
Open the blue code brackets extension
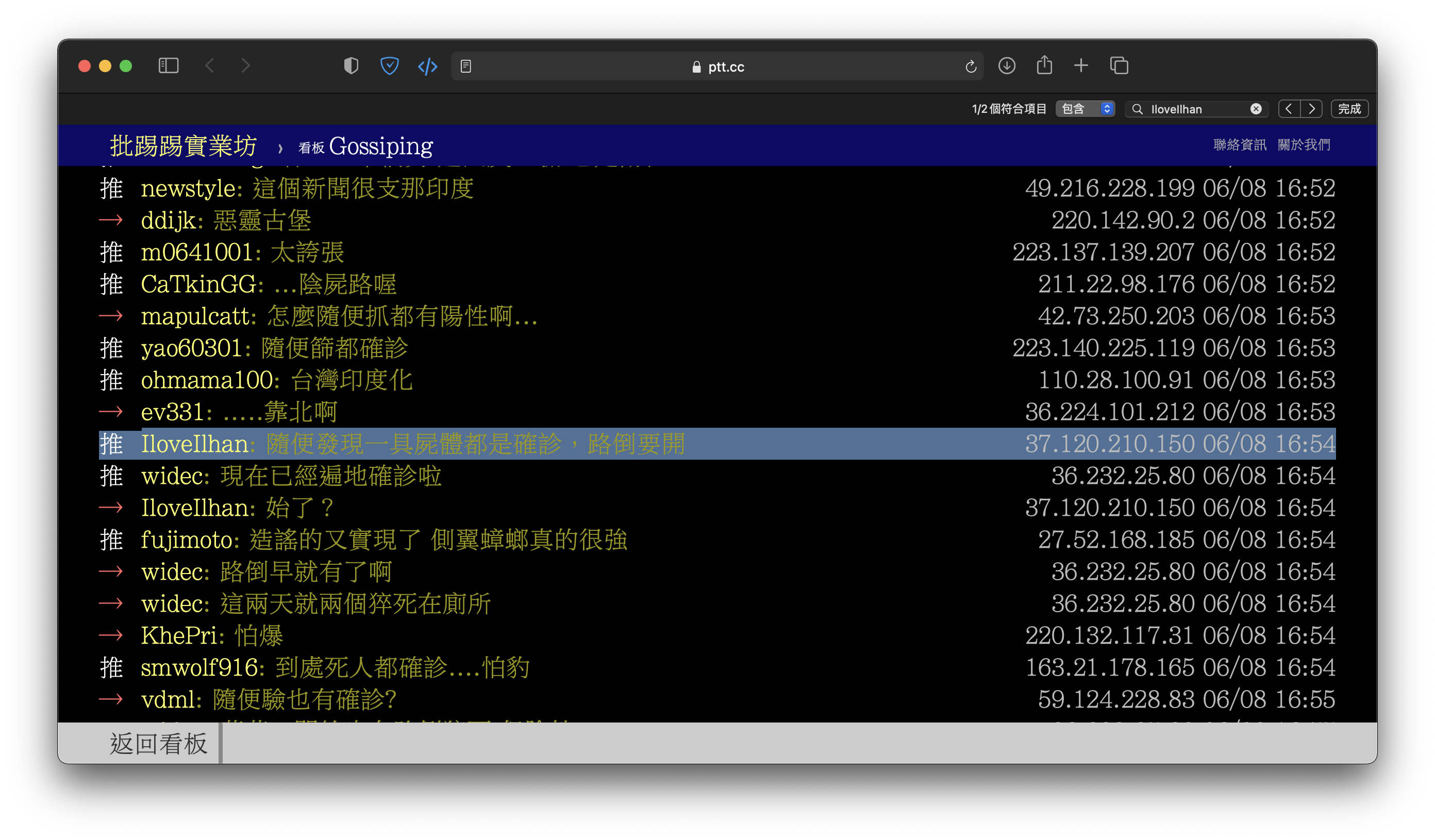[427, 66]
